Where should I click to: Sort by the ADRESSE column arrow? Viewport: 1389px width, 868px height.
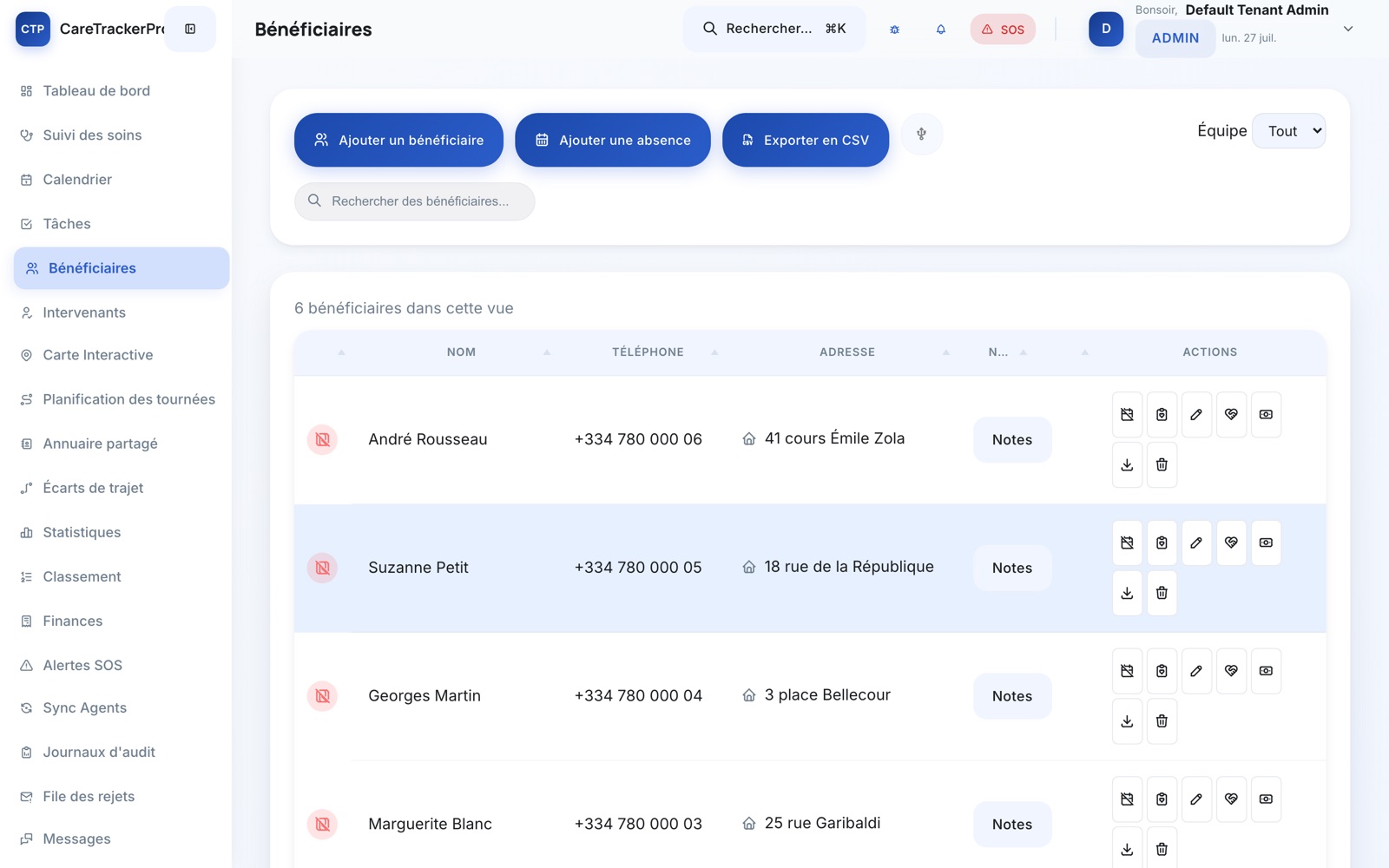(946, 352)
